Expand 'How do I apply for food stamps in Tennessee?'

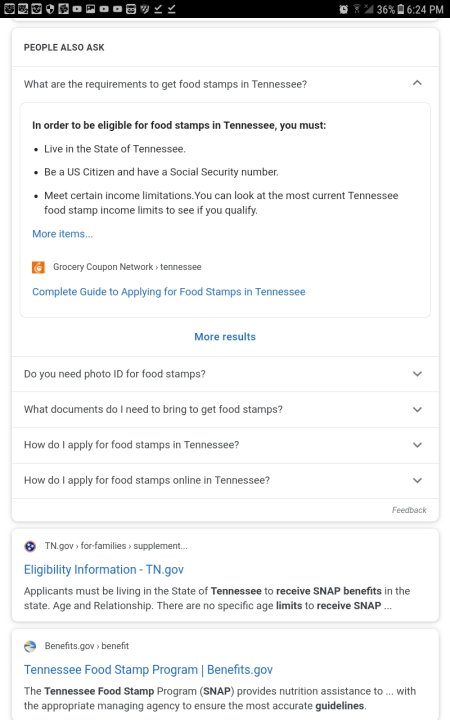(x=225, y=444)
